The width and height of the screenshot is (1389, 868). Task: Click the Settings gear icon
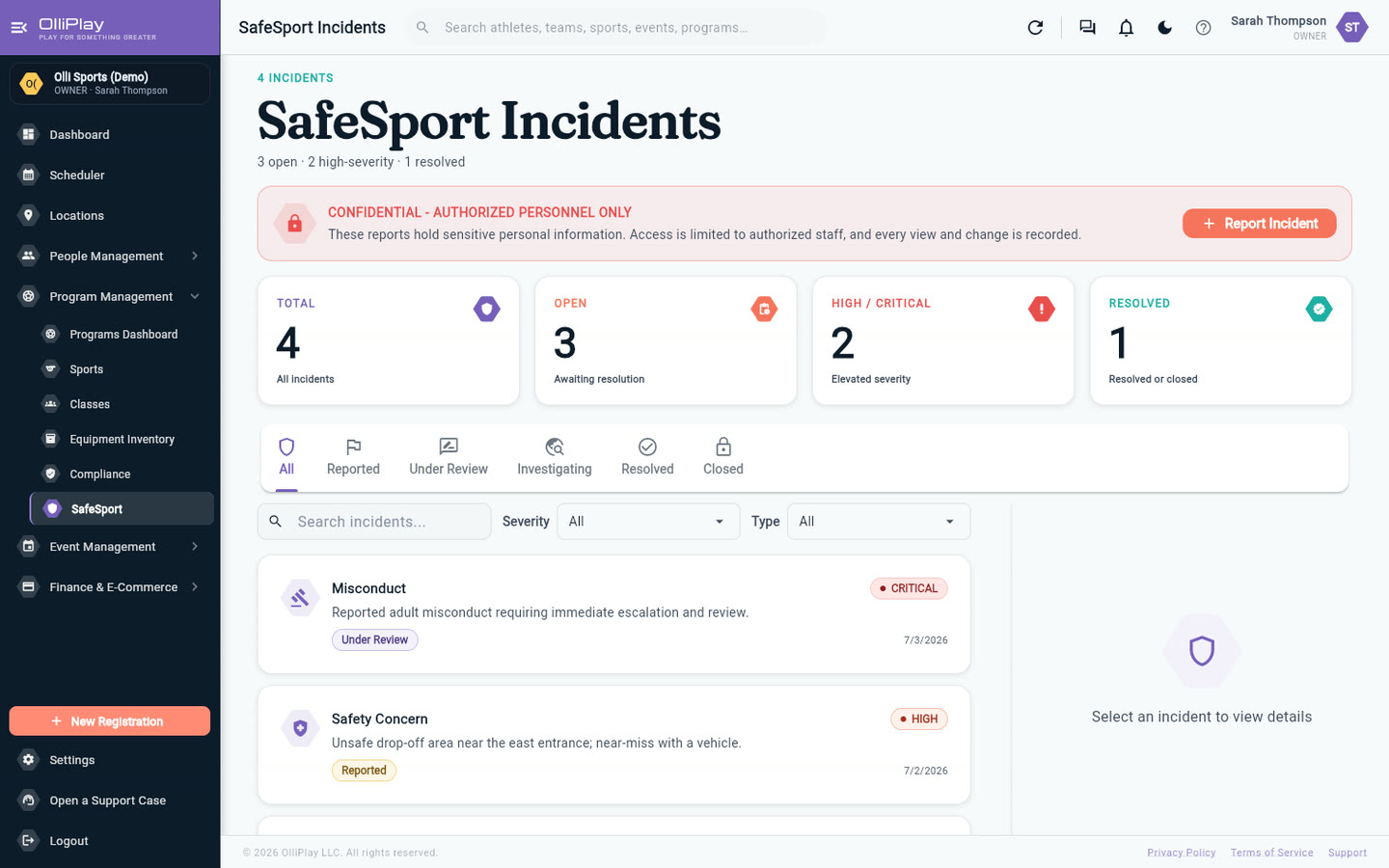tap(28, 759)
